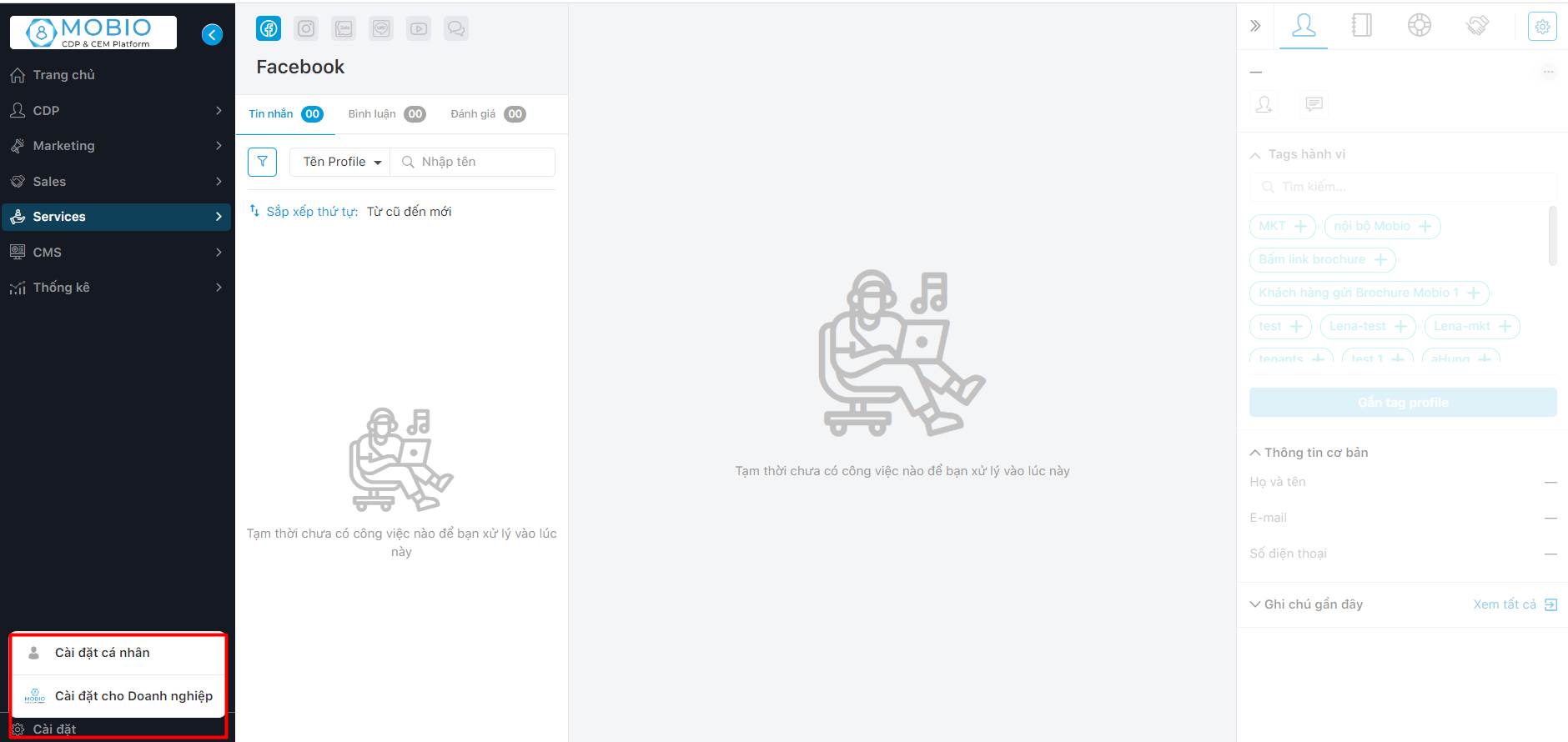
Task: Open the lifebuoy support tab icon
Action: [x=1420, y=25]
